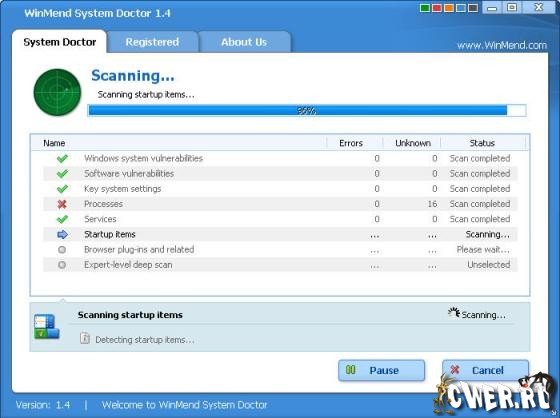The height and width of the screenshot is (418, 560).
Task: Click the scan progress bar
Action: click(x=307, y=110)
